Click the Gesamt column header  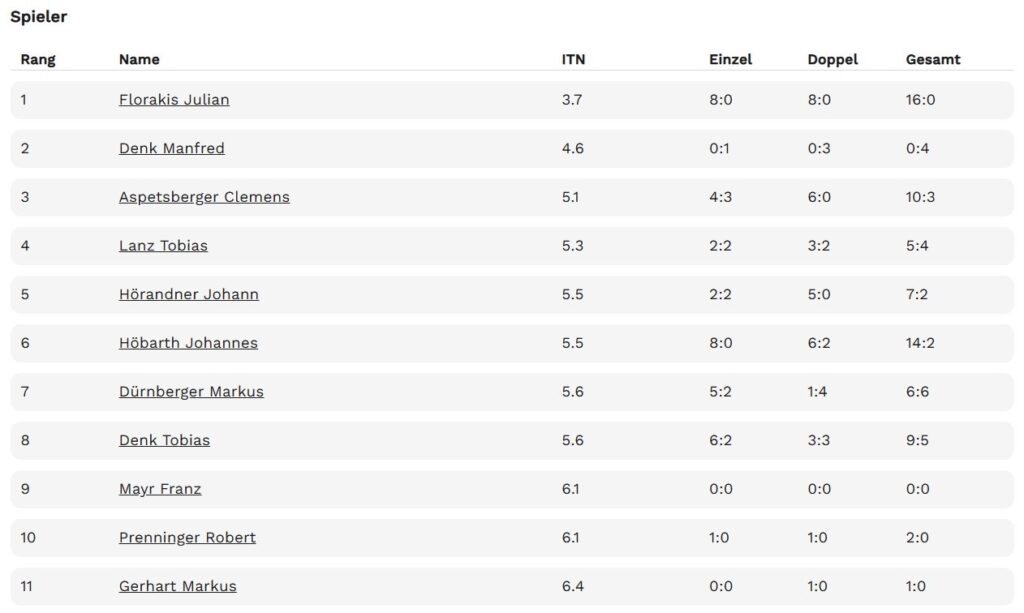[x=933, y=59]
